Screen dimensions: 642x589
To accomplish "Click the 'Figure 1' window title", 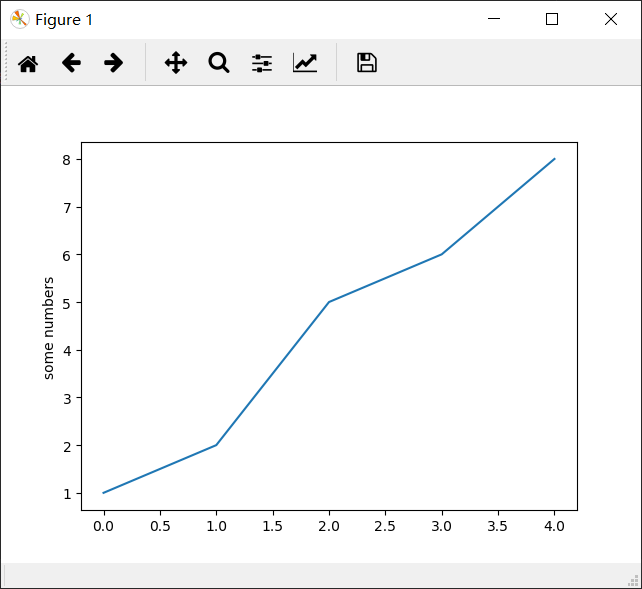I will coord(64,20).
